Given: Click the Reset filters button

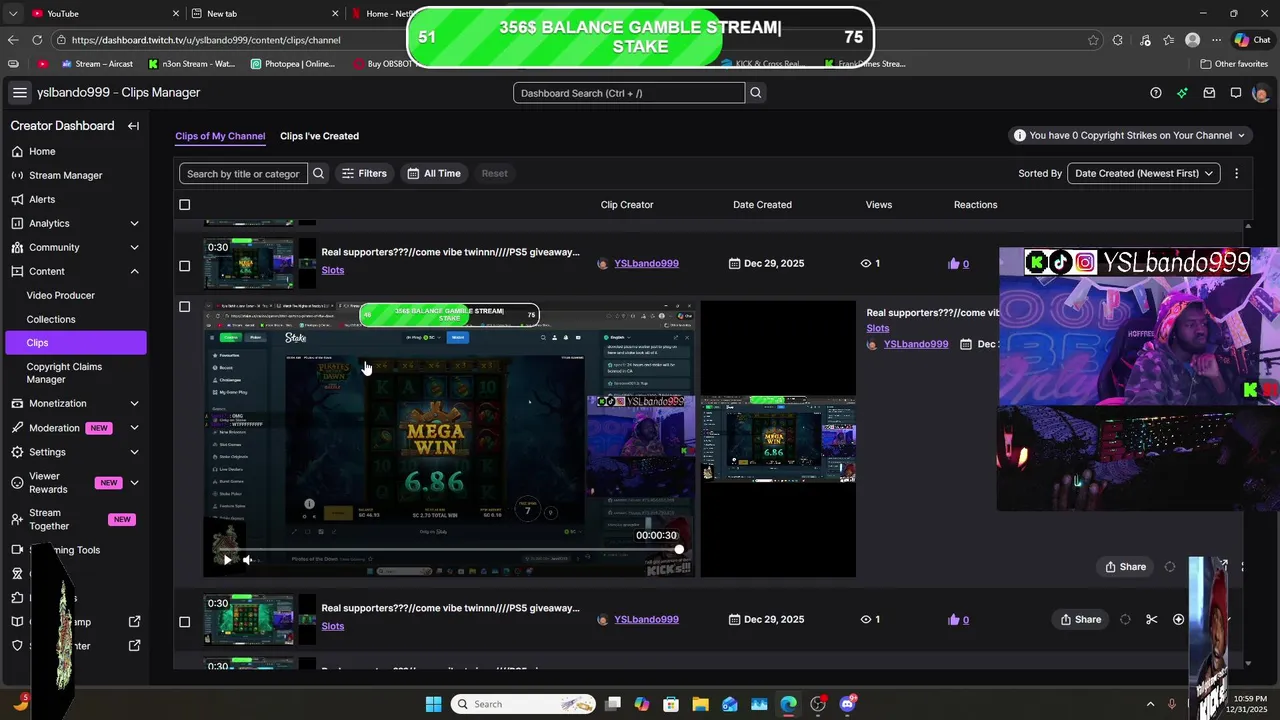Looking at the screenshot, I should click(494, 173).
